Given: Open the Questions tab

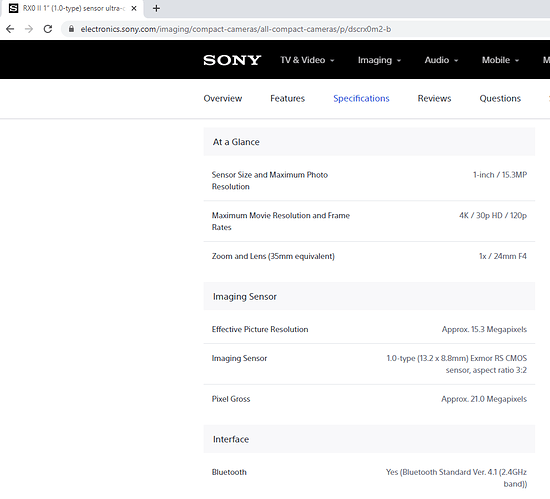Looking at the screenshot, I should pyautogui.click(x=500, y=99).
